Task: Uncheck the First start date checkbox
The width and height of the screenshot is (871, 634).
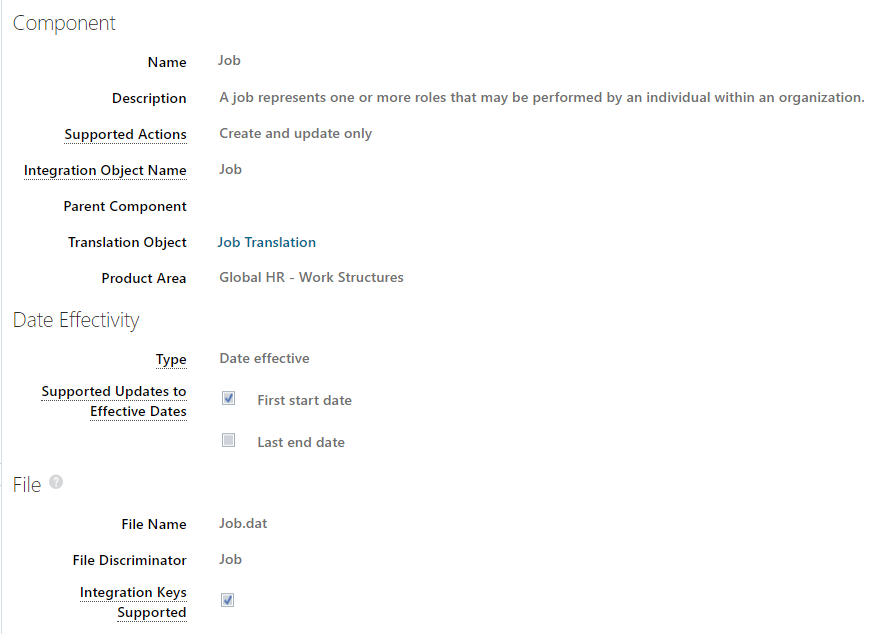Action: click(229, 398)
